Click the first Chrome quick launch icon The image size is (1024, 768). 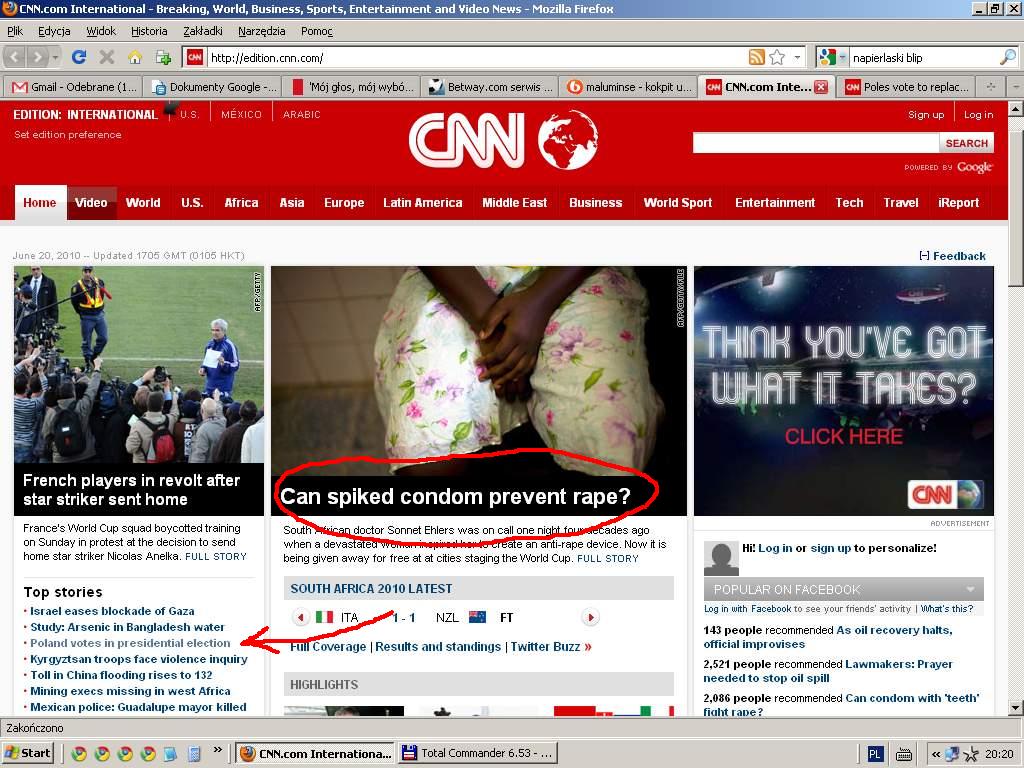coord(79,754)
